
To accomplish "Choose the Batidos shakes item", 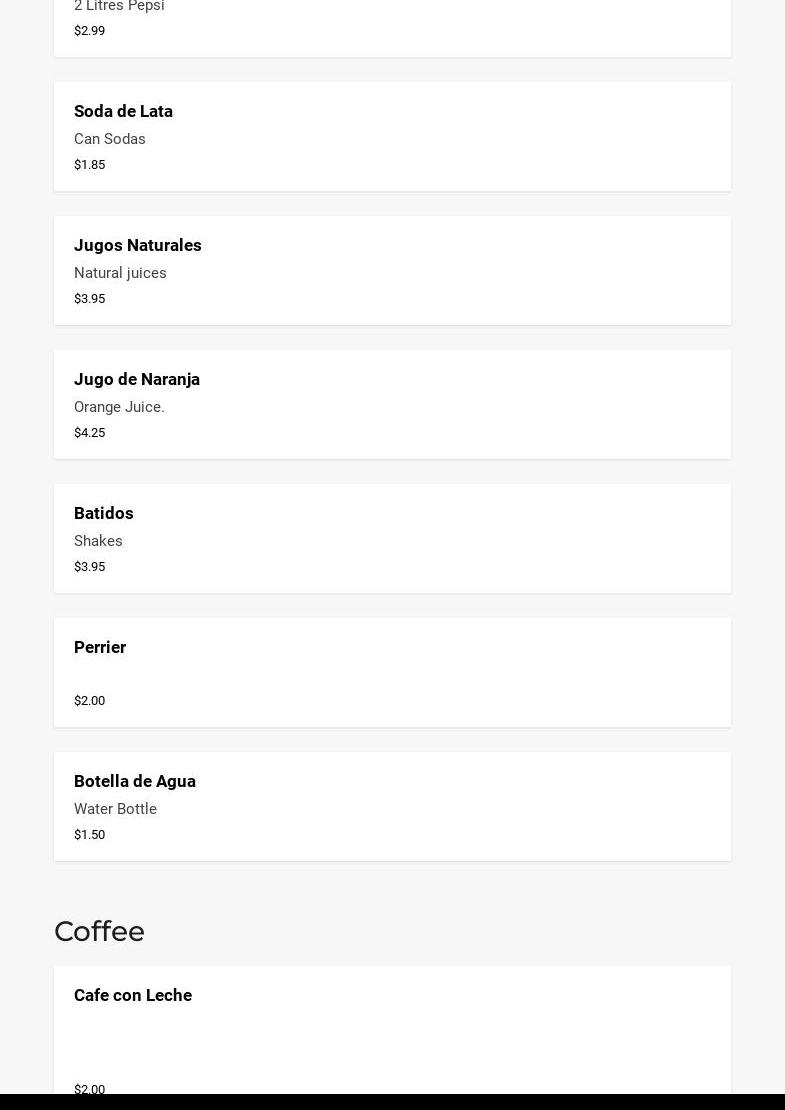I will (x=392, y=539).
